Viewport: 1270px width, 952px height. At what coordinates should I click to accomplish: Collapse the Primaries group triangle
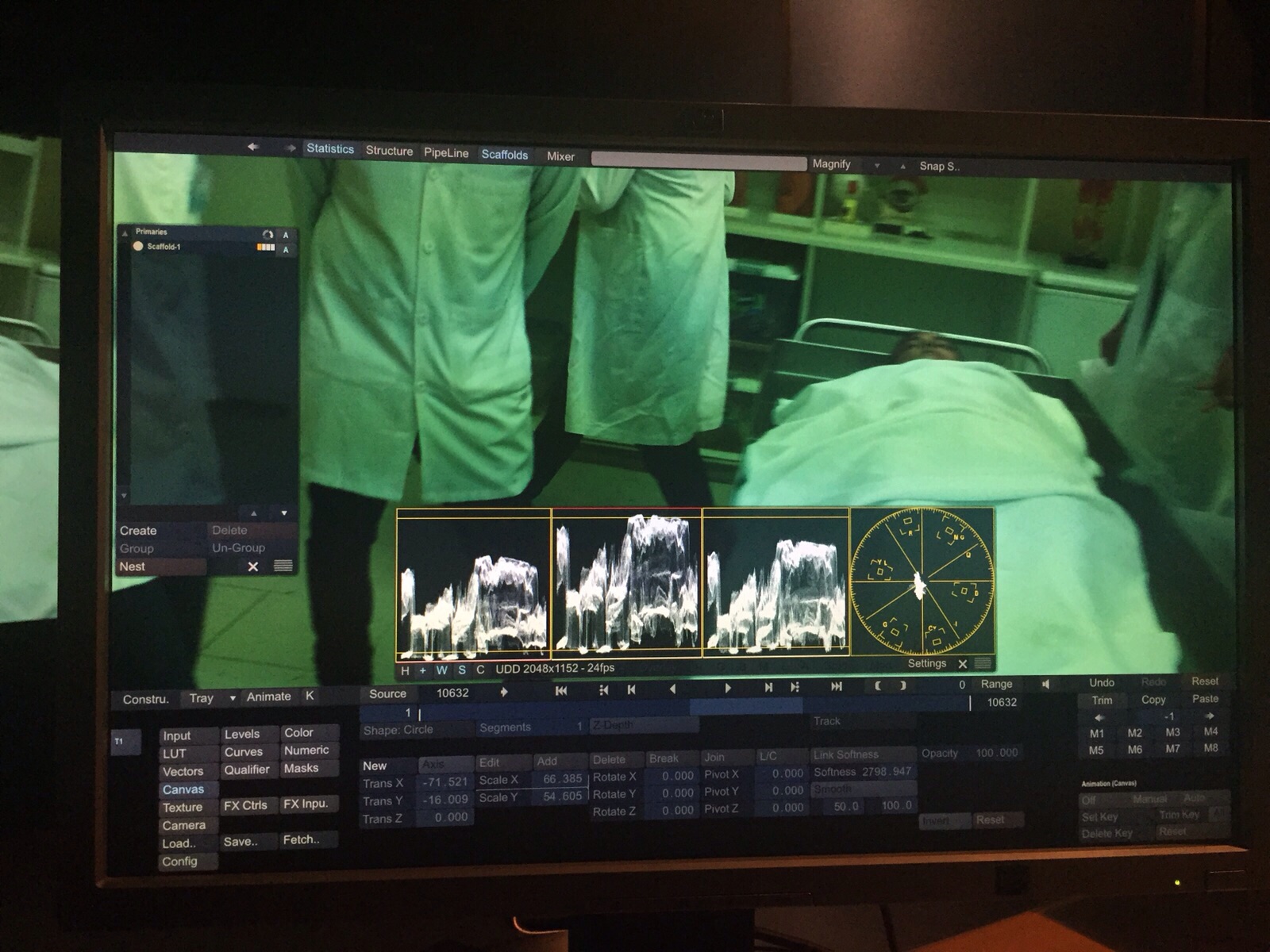coord(125,233)
